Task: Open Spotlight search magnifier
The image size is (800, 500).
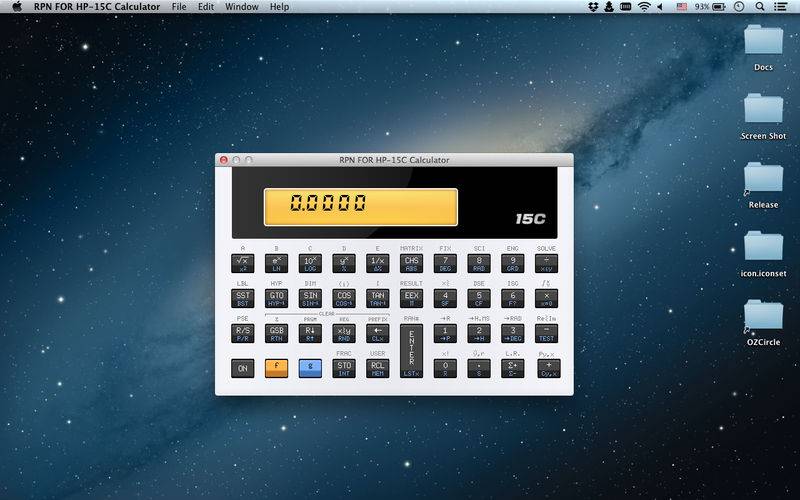Action: pos(760,7)
